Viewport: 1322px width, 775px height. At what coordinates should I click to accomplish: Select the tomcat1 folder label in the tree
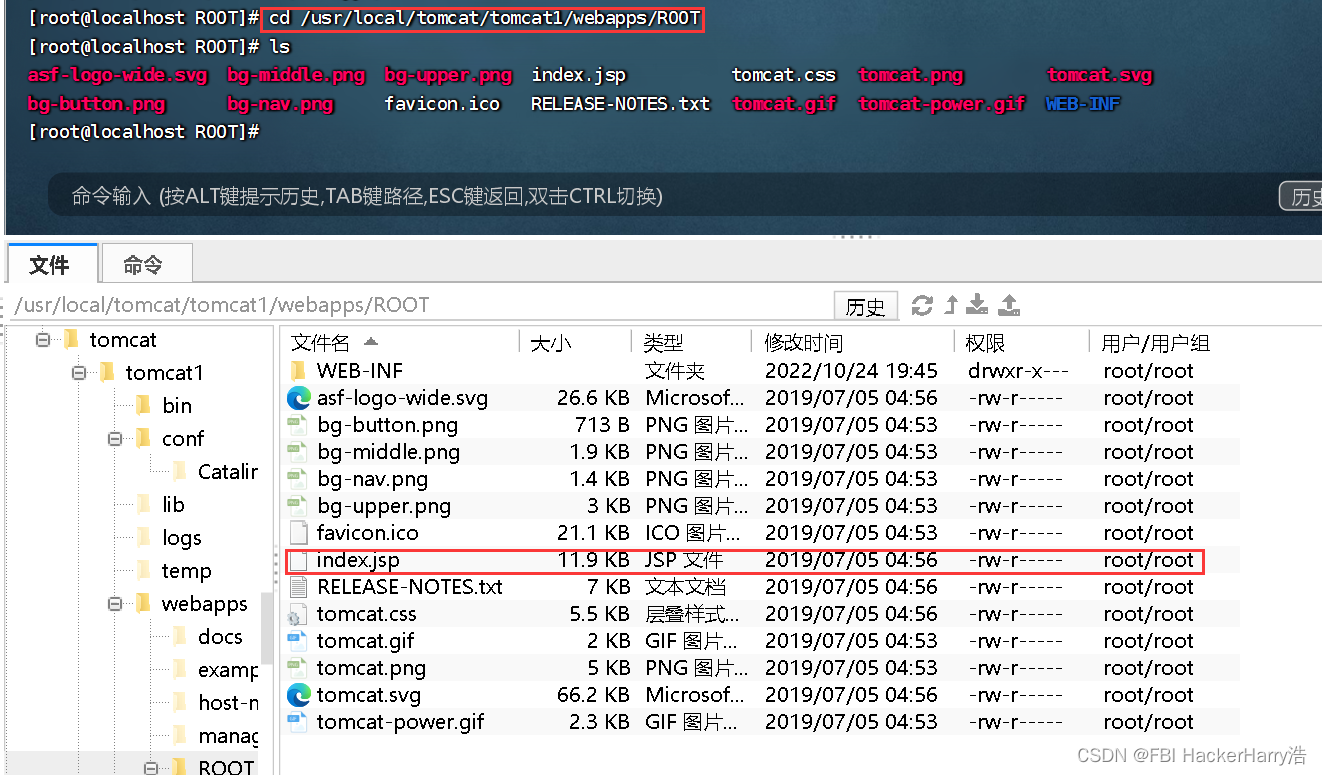[x=165, y=373]
